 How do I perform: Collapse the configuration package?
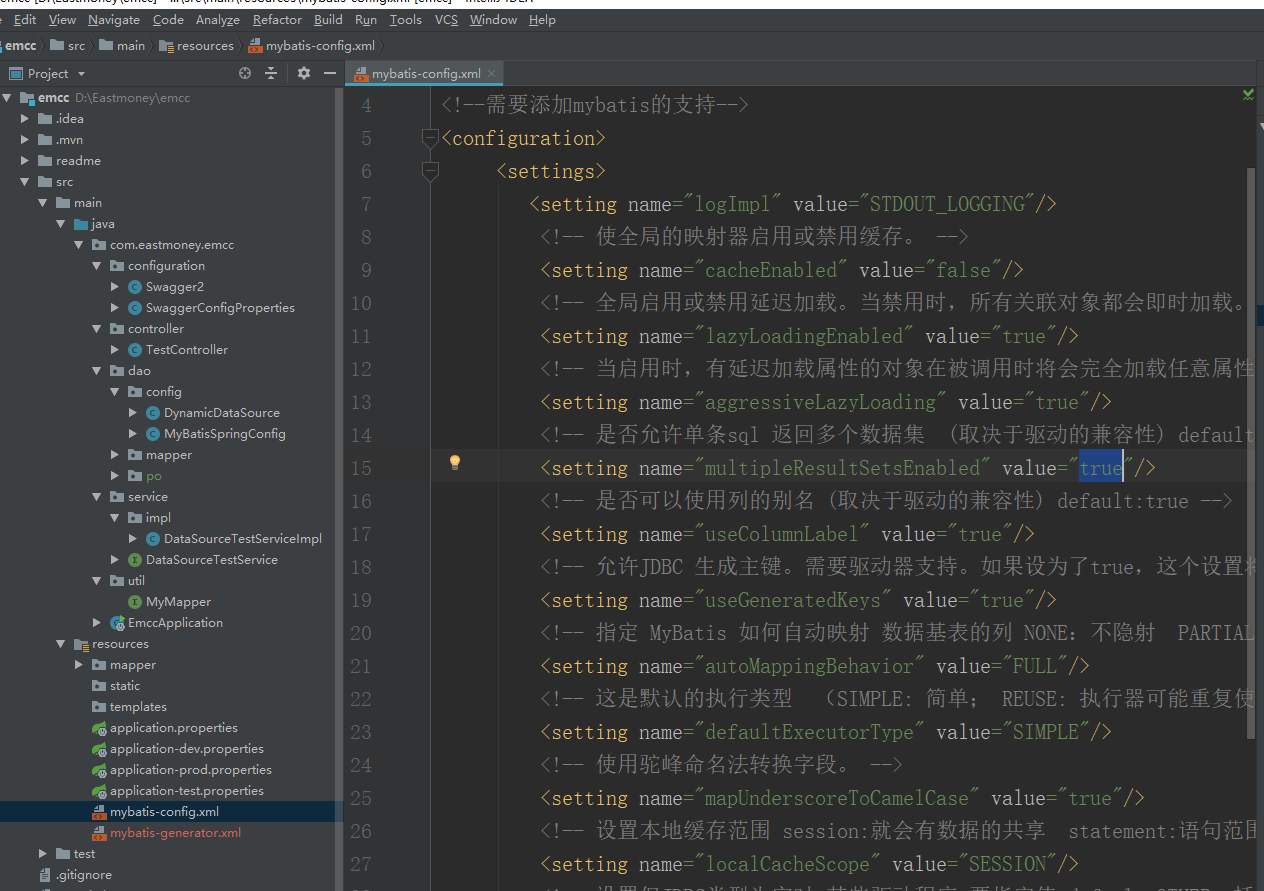[x=97, y=266]
